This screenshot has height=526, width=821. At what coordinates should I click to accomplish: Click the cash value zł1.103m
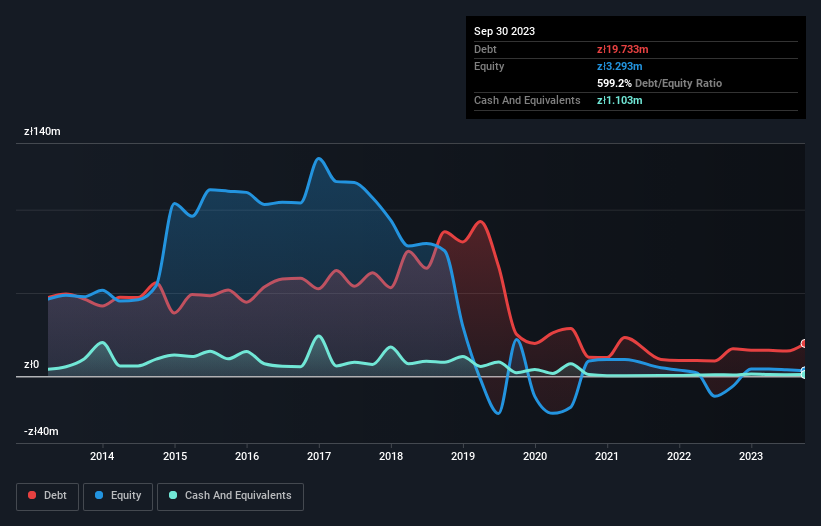tap(619, 100)
